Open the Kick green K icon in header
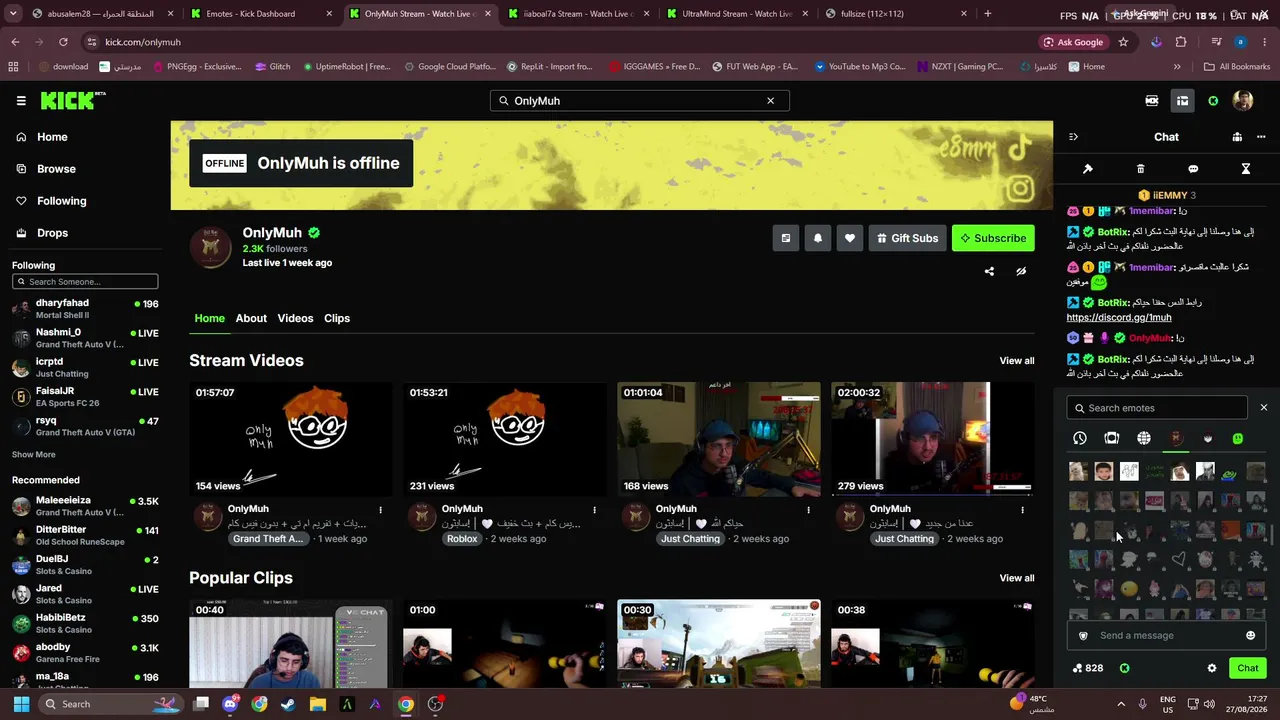This screenshot has height=720, width=1280. tap(1213, 101)
